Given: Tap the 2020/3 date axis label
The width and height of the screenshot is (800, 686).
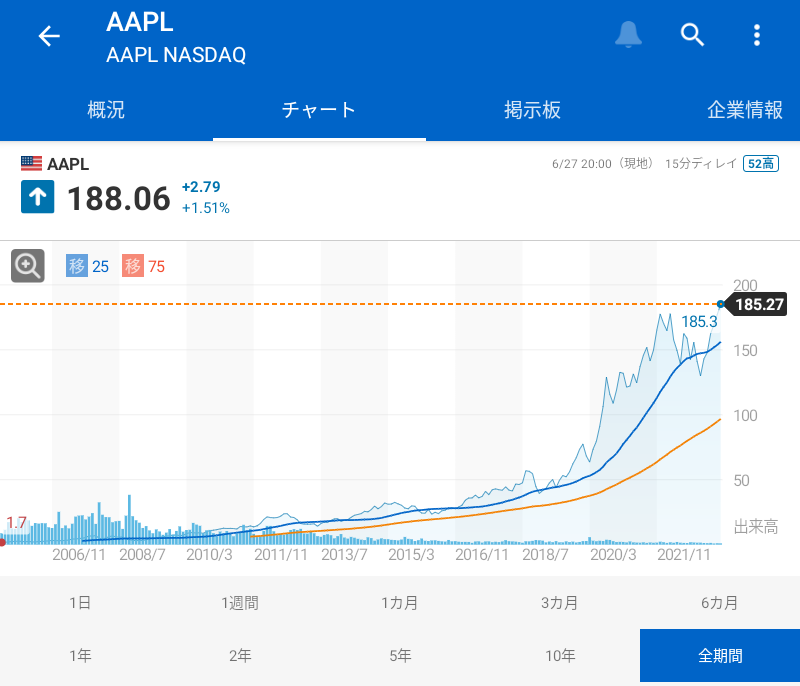Looking at the screenshot, I should pos(613,554).
